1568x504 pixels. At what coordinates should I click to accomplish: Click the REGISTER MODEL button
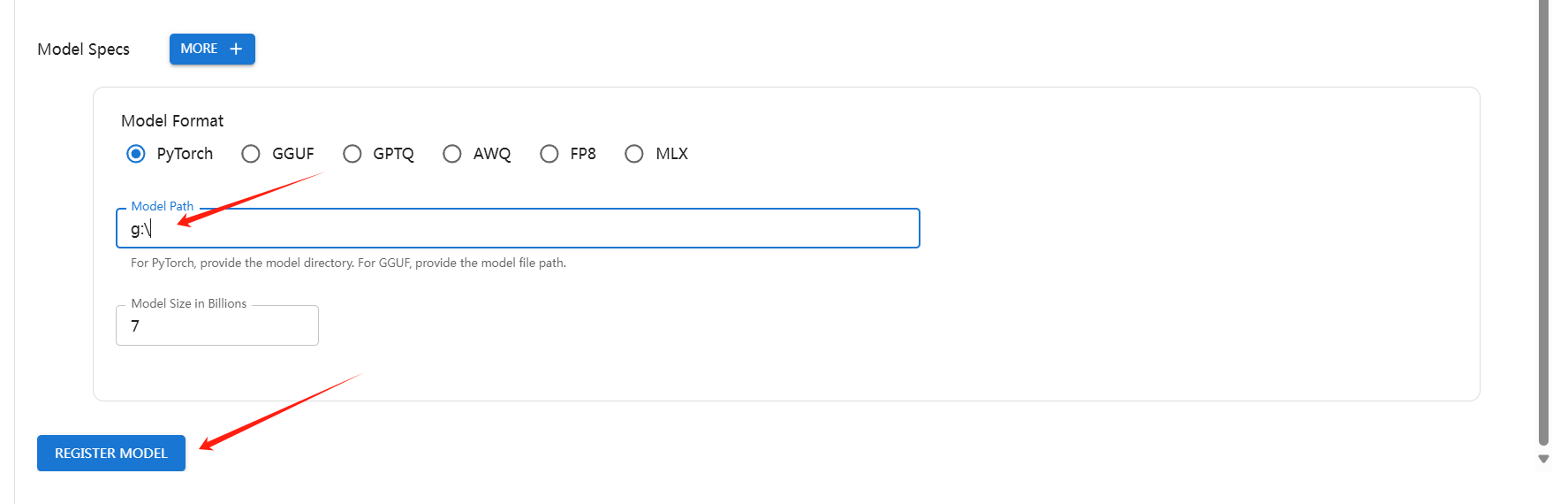click(111, 453)
